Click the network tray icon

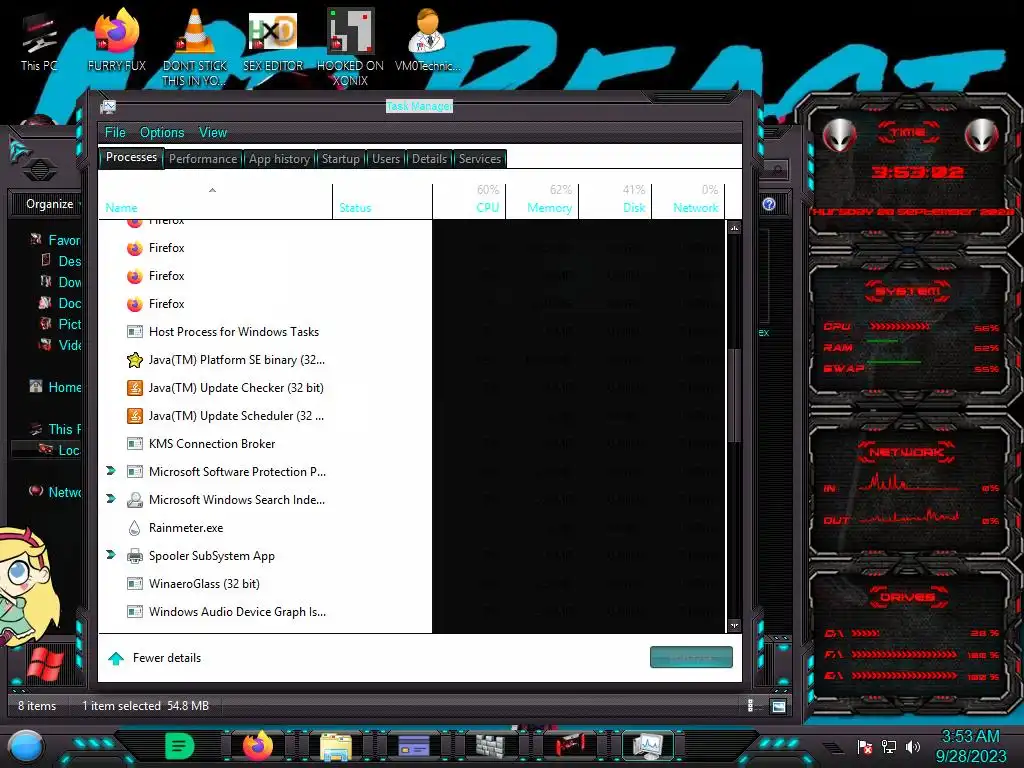[x=889, y=746]
